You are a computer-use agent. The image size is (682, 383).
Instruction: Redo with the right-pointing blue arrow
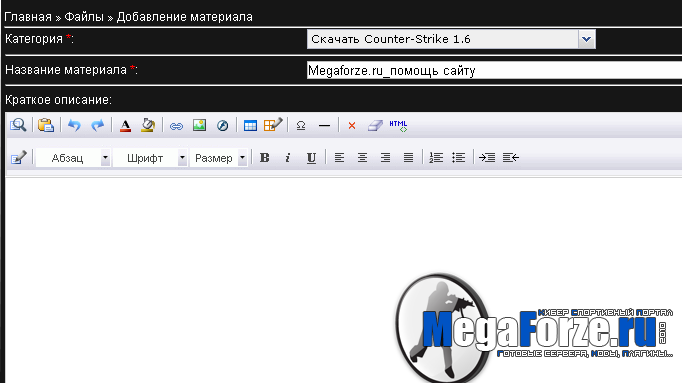(97, 125)
